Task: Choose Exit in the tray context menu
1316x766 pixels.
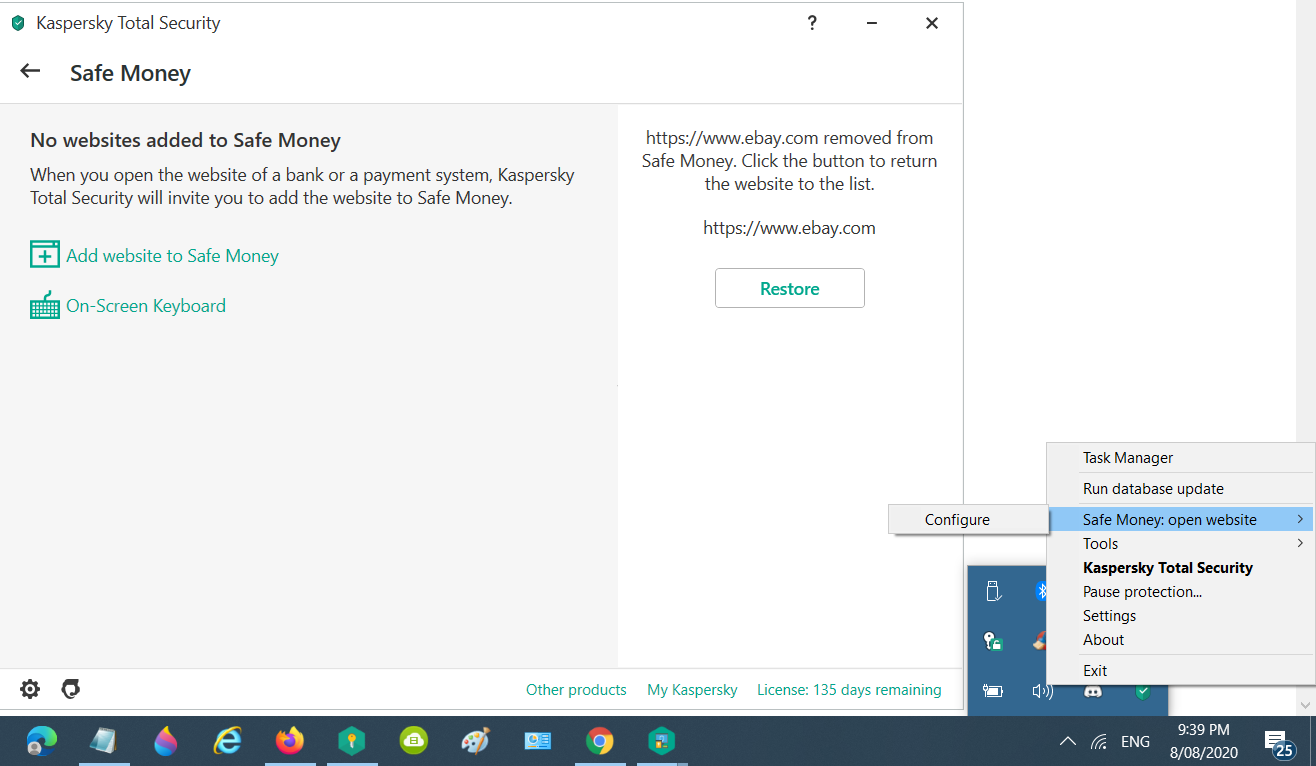Action: 1180,671
